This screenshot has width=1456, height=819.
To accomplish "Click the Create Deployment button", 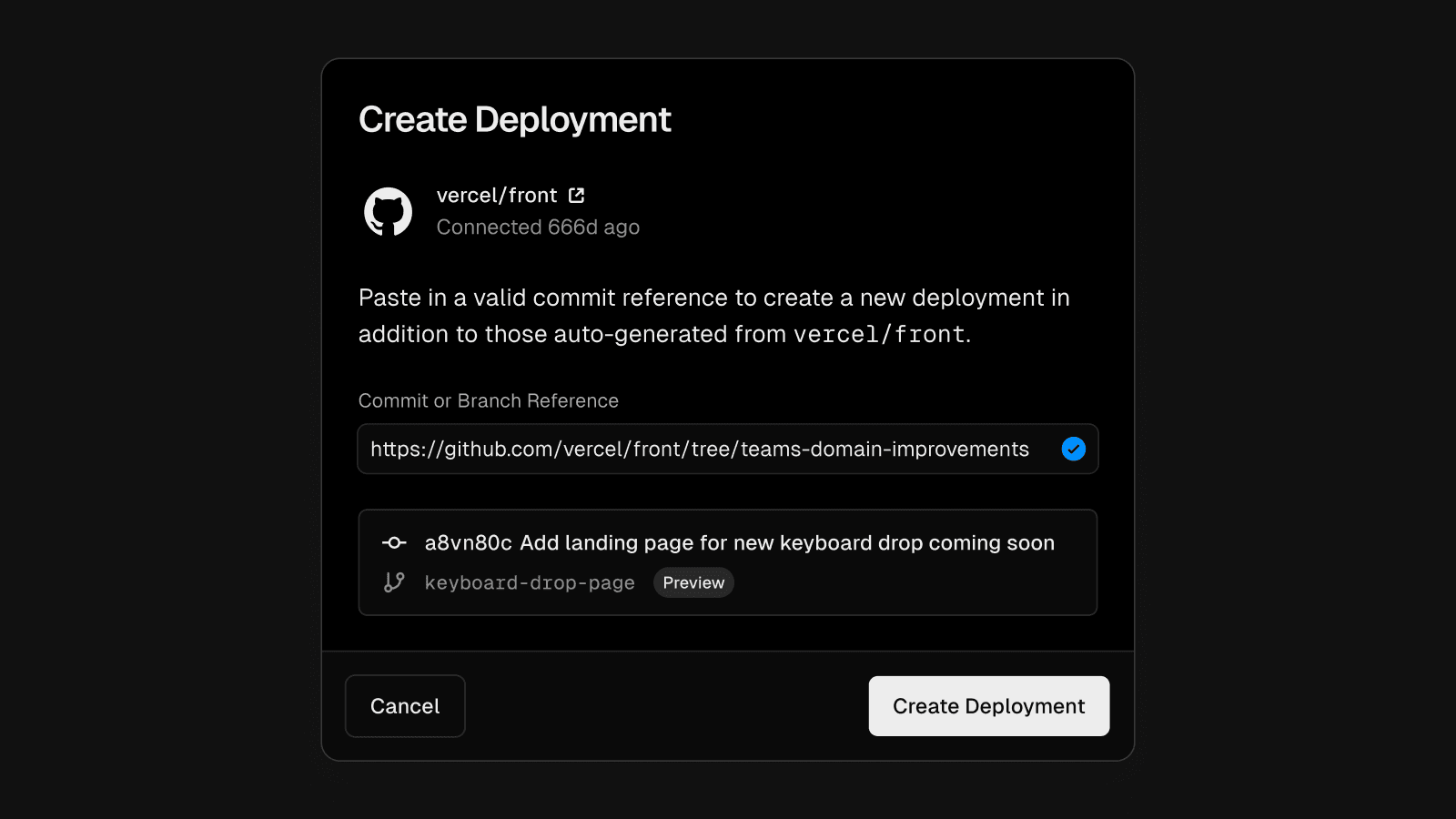I will pos(989,706).
